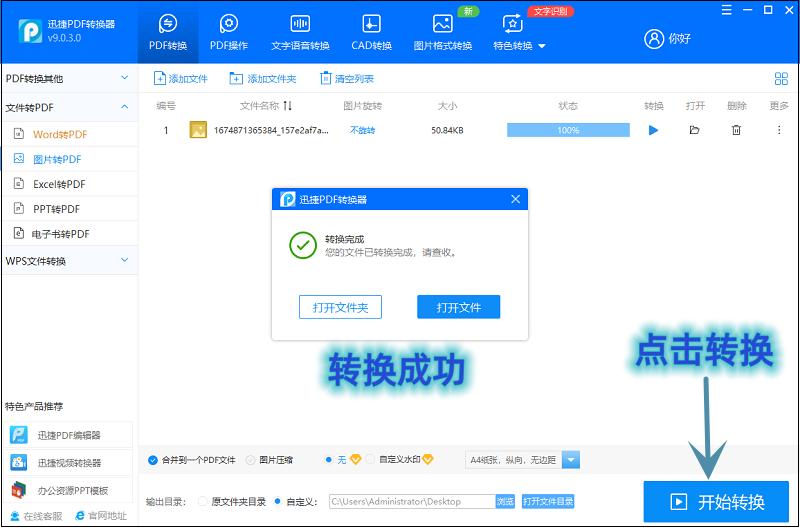
Task: Open the 办公资源PPT模板 recommendation
Action: (70, 490)
